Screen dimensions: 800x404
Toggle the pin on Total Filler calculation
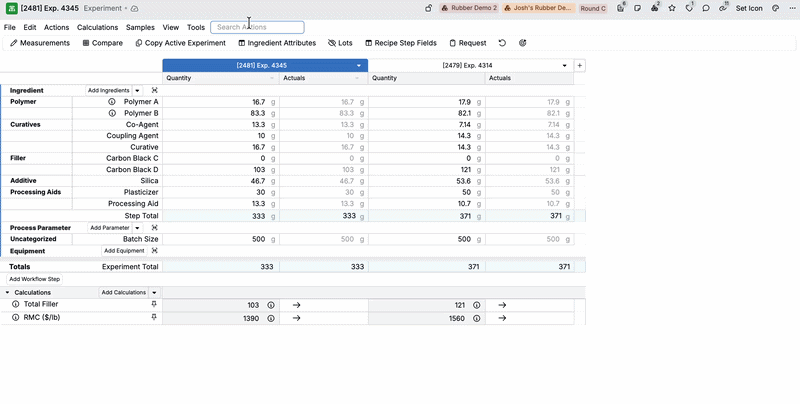click(154, 304)
